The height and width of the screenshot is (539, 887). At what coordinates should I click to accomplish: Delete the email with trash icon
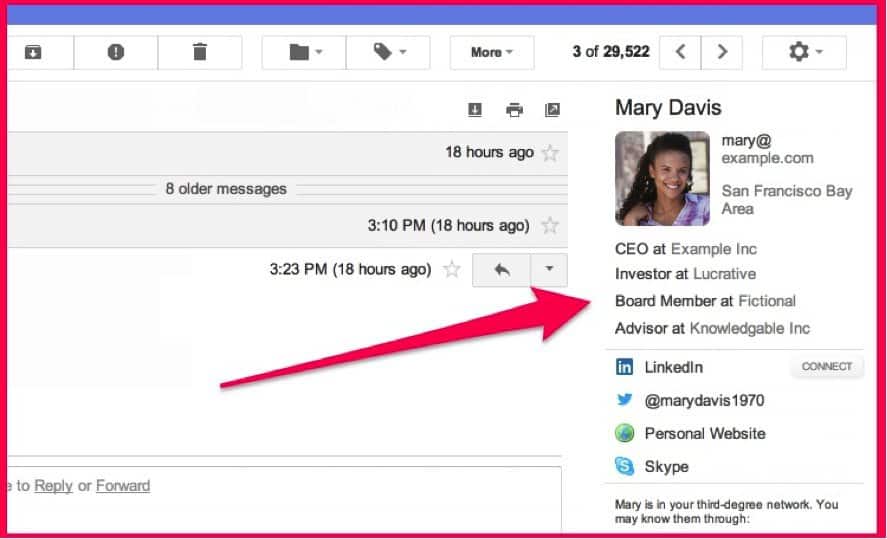click(x=199, y=52)
